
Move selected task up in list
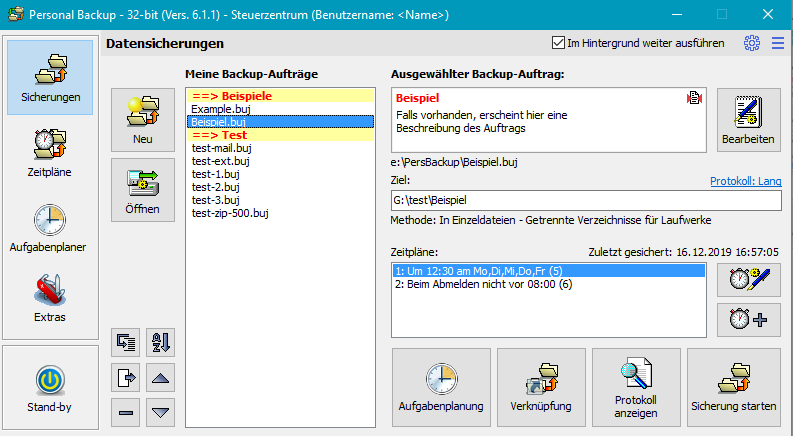pos(160,377)
